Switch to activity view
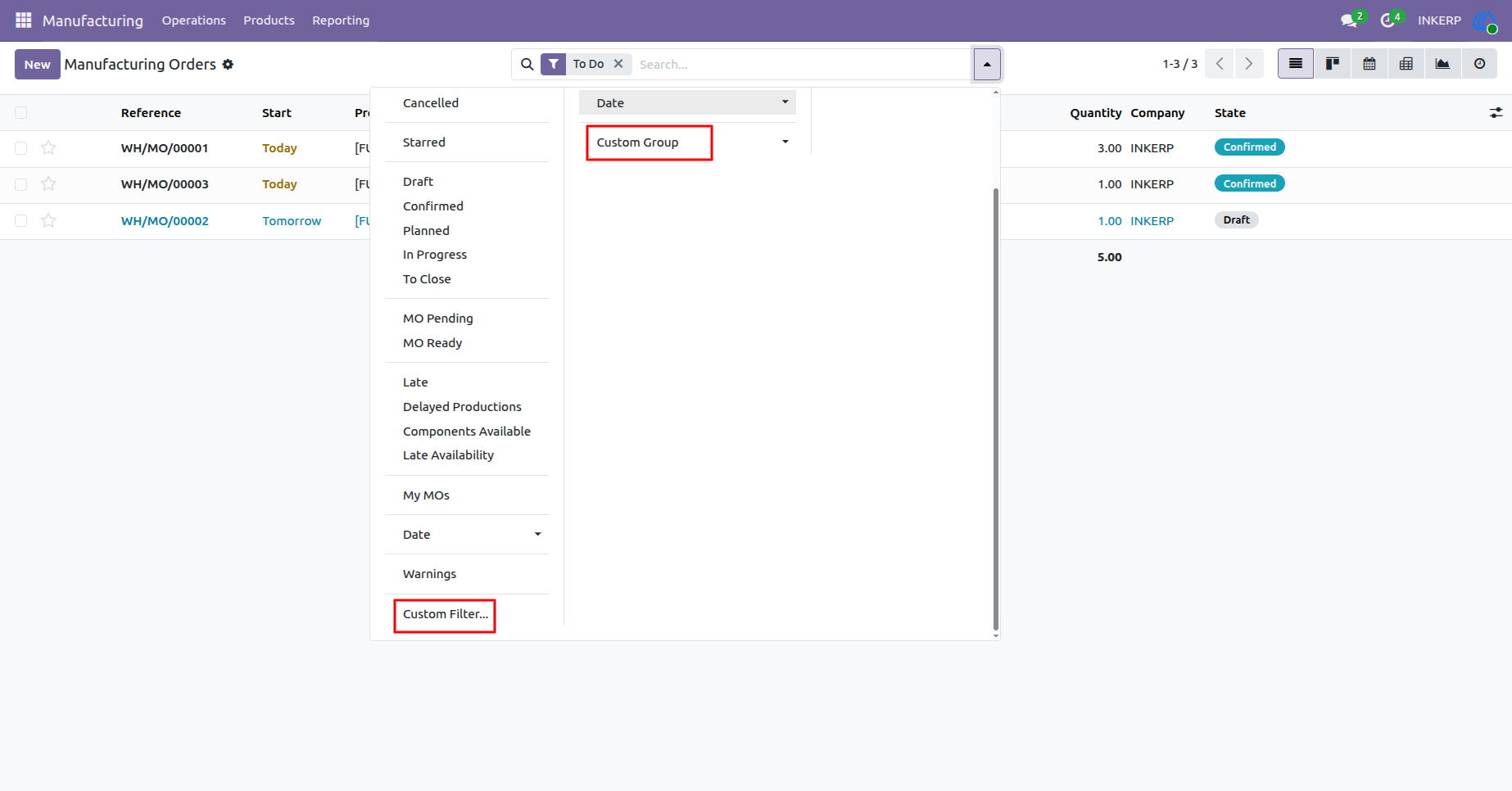Viewport: 1512px width, 791px height. coord(1480,64)
